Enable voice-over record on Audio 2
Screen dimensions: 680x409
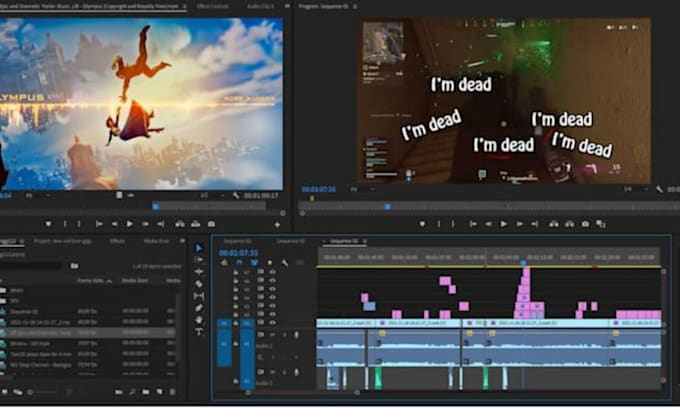point(297,372)
